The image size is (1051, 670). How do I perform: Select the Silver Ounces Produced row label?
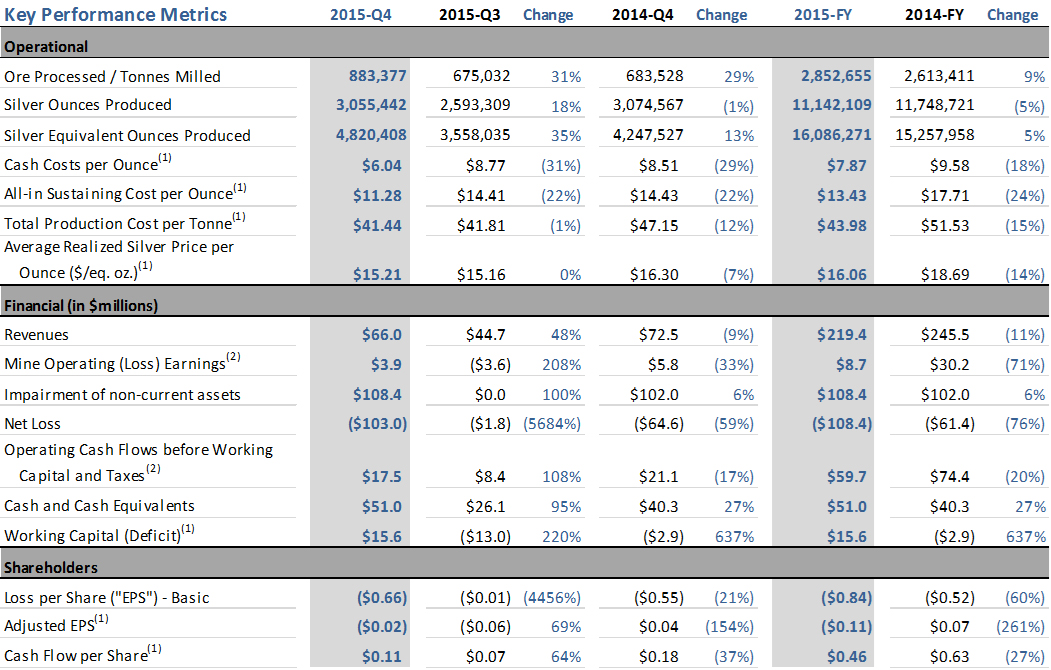(88, 105)
